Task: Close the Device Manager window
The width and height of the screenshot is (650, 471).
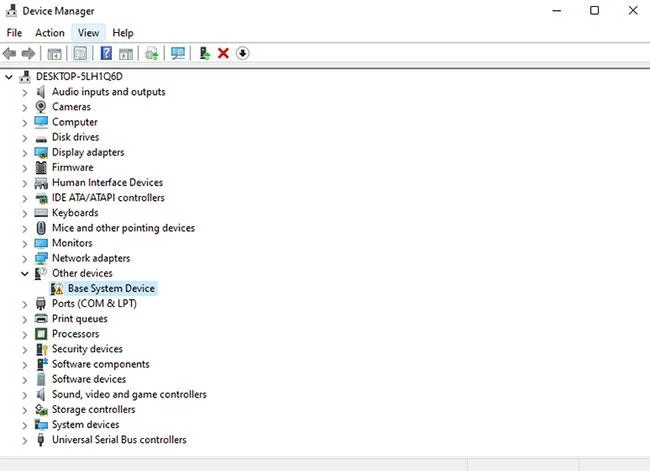Action: (x=633, y=11)
